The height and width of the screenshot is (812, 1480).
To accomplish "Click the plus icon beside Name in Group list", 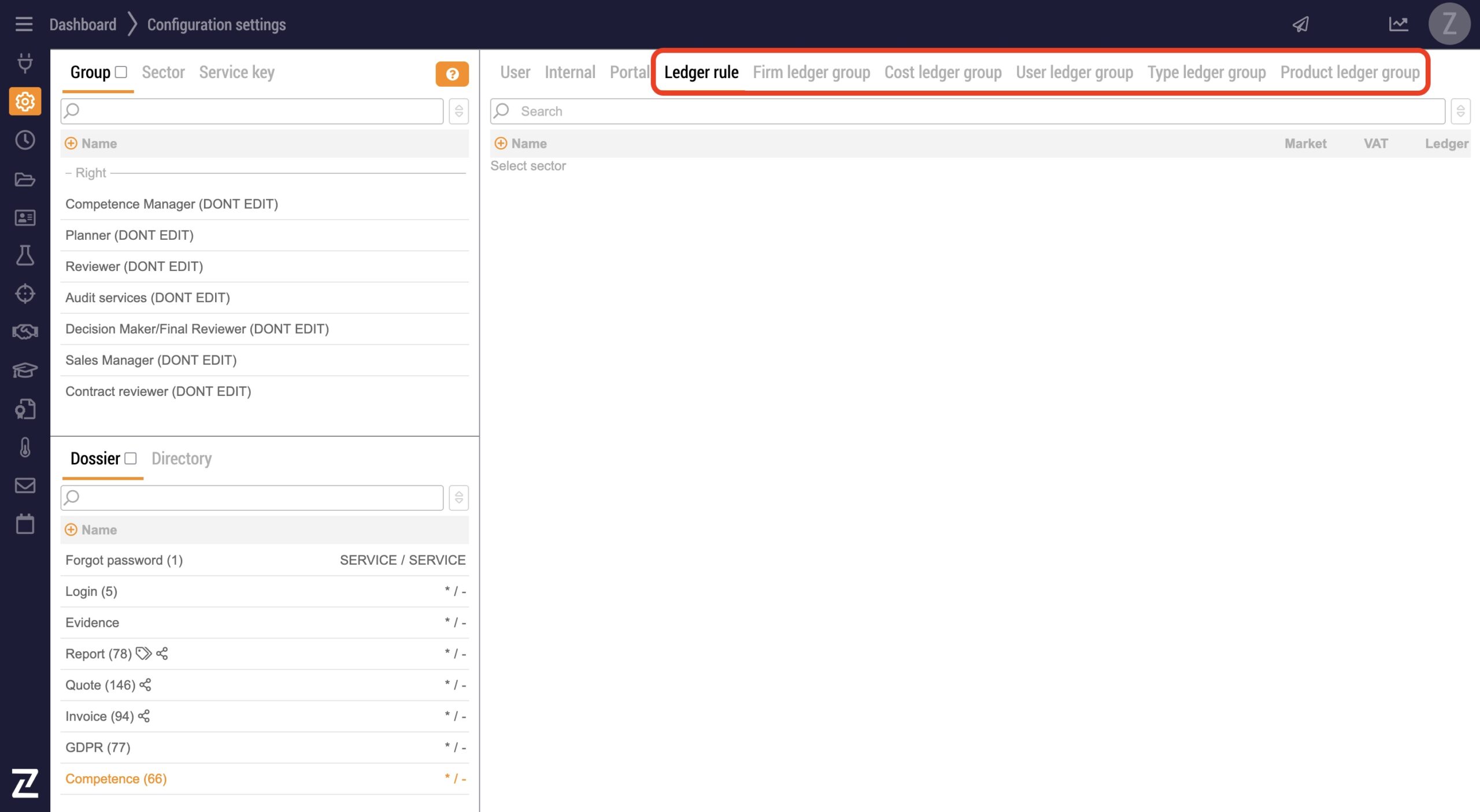I will 71,143.
